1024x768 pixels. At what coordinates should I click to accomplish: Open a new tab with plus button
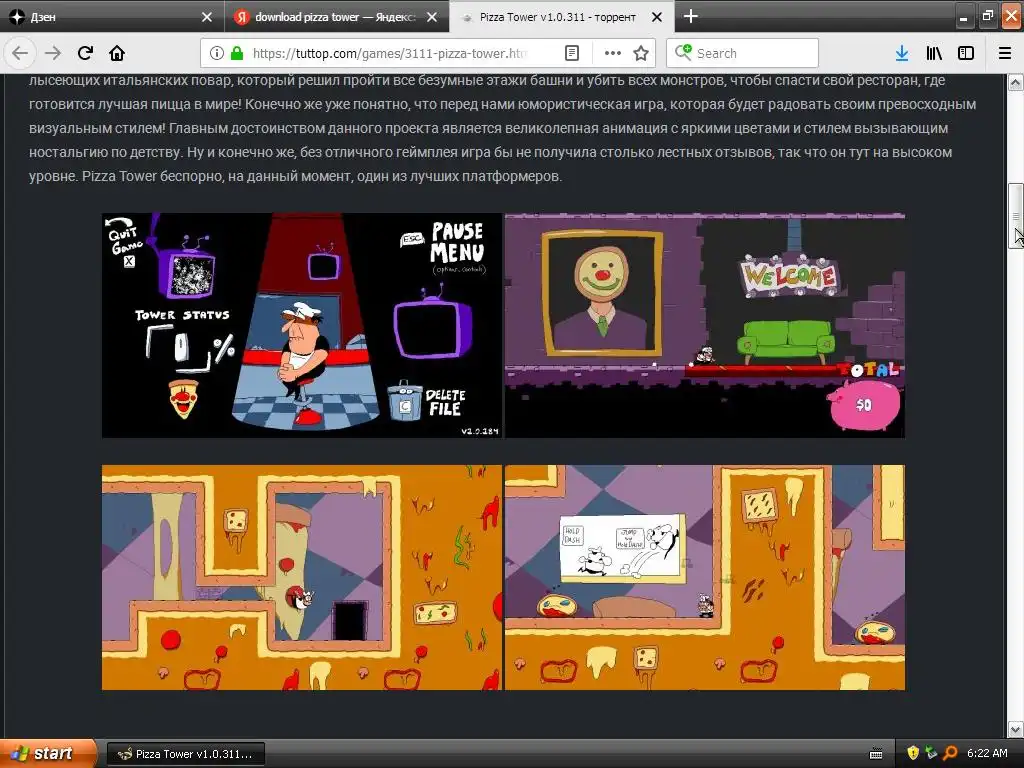[x=690, y=16]
